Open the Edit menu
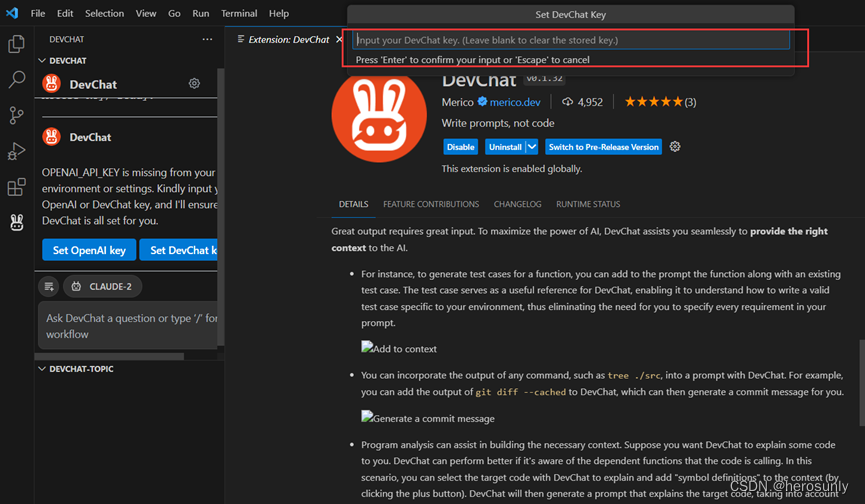The height and width of the screenshot is (504, 865). 65,13
